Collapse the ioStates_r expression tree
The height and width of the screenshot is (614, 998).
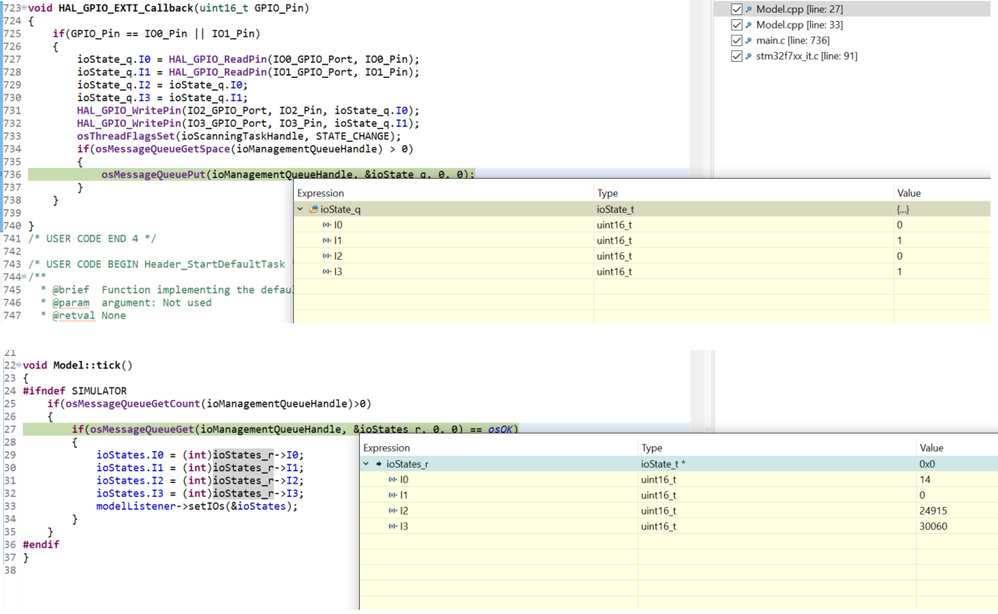coord(366,464)
